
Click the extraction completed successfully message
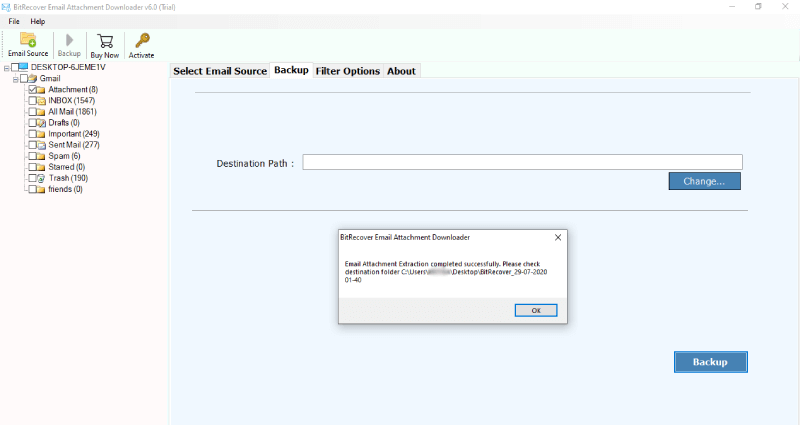pyautogui.click(x=446, y=272)
